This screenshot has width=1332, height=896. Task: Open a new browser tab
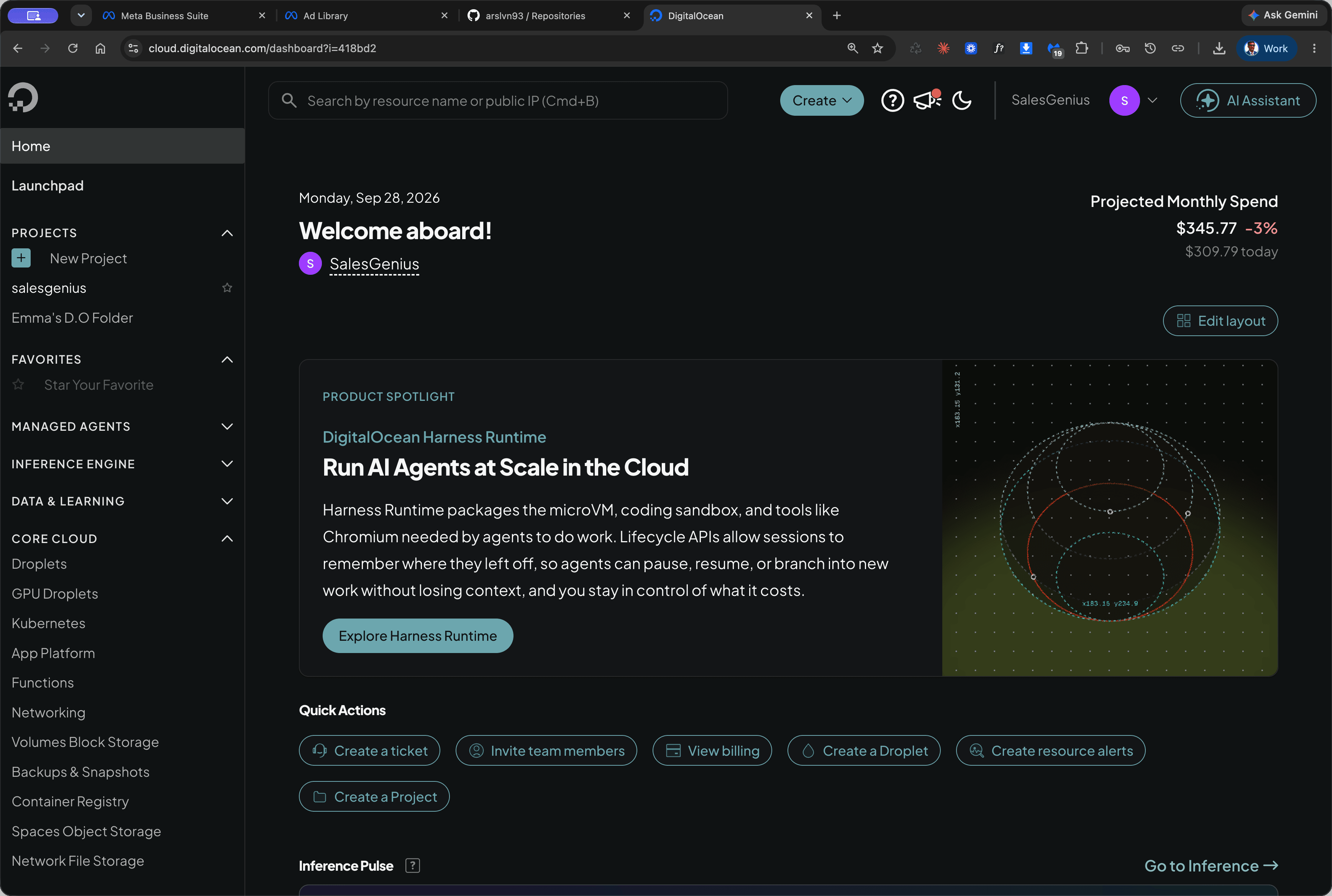pyautogui.click(x=837, y=15)
